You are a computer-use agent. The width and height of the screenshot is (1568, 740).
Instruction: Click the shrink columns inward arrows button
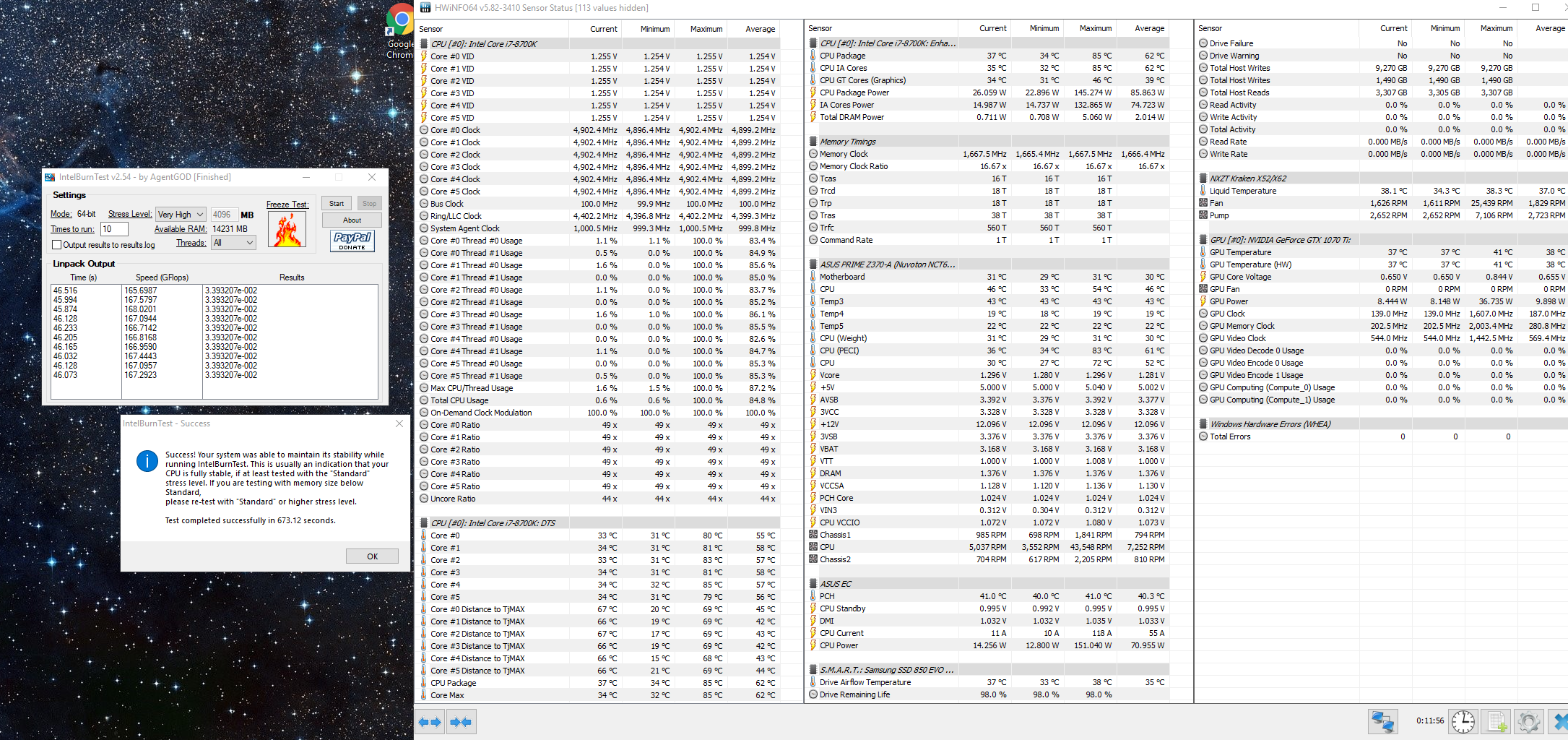(x=461, y=721)
